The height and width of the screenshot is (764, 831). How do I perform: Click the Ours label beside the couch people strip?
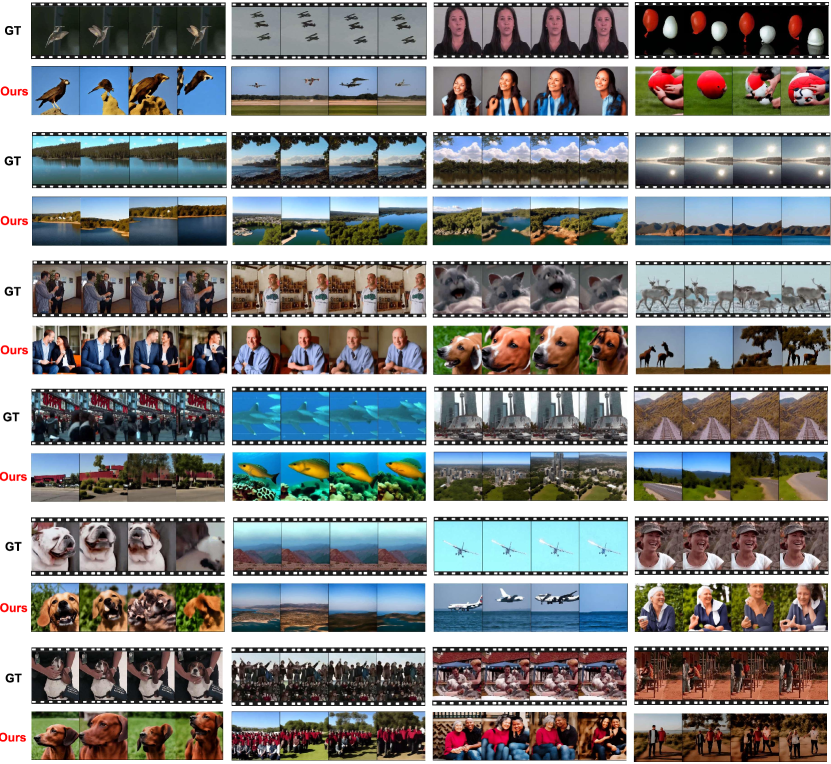pos(14,350)
